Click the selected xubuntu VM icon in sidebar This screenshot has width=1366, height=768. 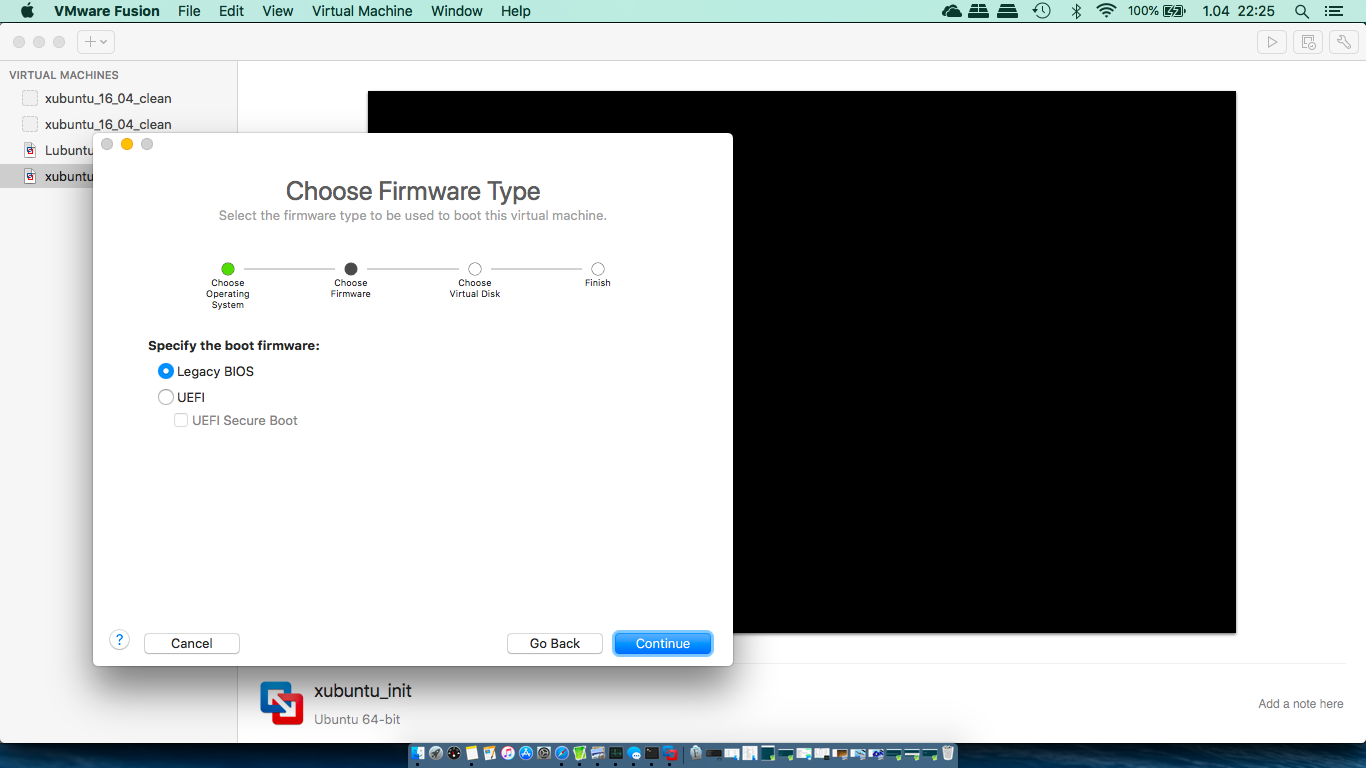pos(30,176)
